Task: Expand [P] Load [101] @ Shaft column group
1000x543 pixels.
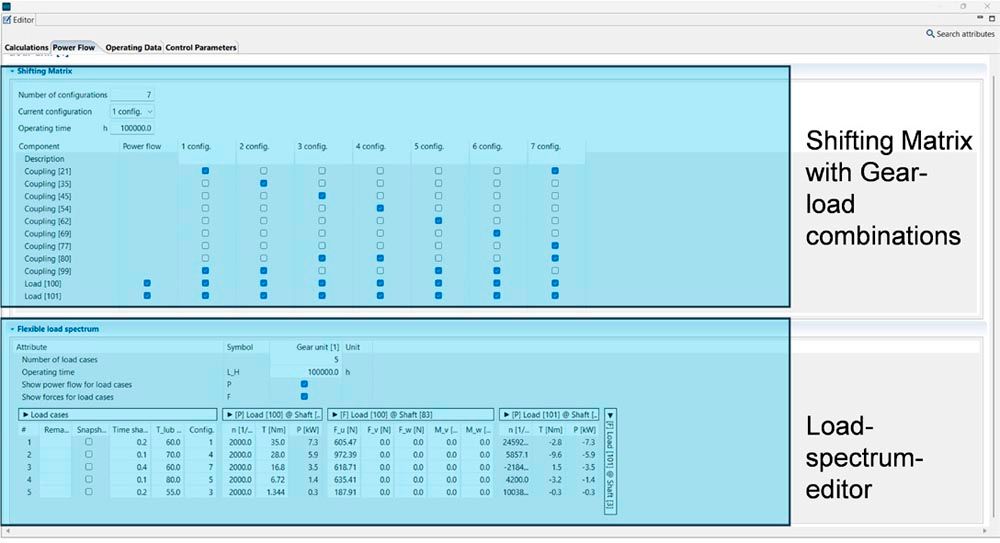Action: [506, 415]
